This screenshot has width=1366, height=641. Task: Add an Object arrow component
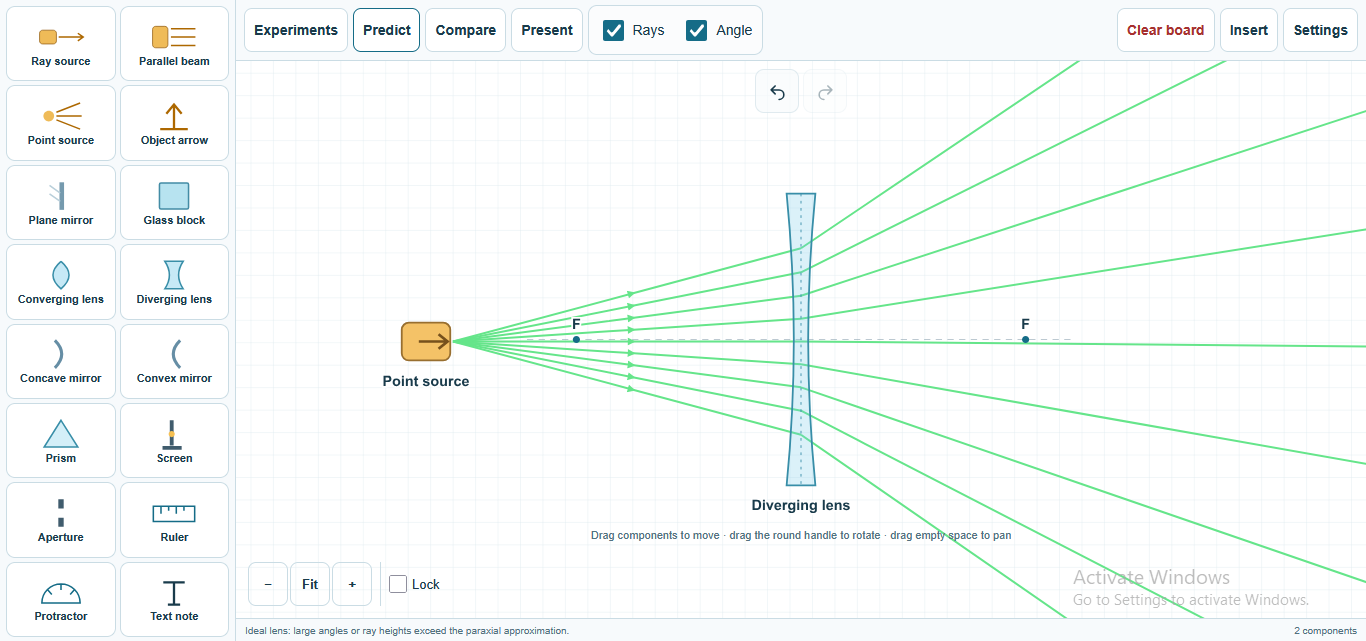point(174,123)
